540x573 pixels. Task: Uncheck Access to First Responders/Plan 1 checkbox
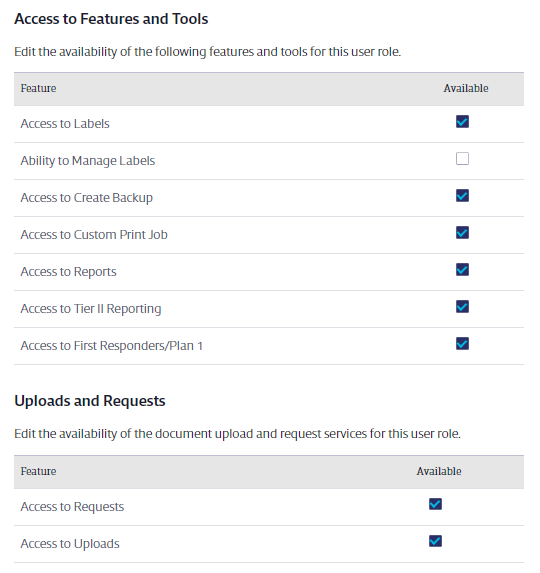(462, 344)
